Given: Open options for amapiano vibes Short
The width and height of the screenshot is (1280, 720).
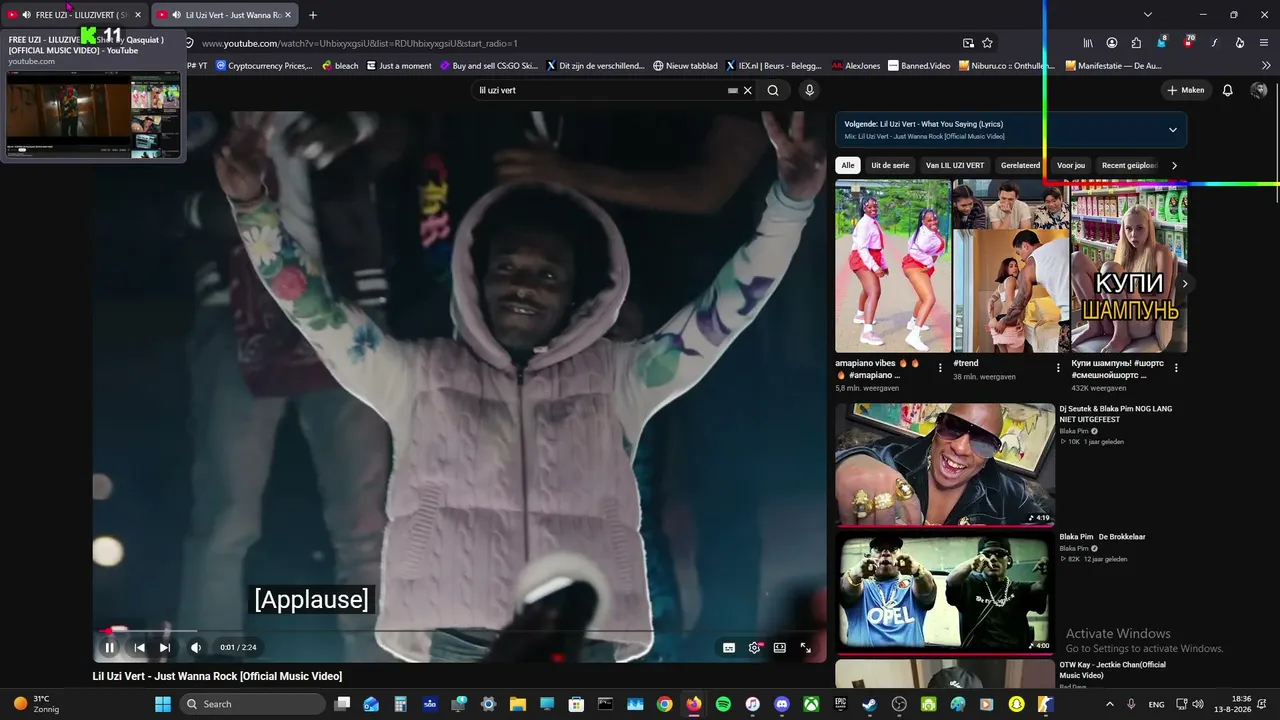Looking at the screenshot, I should (940, 368).
